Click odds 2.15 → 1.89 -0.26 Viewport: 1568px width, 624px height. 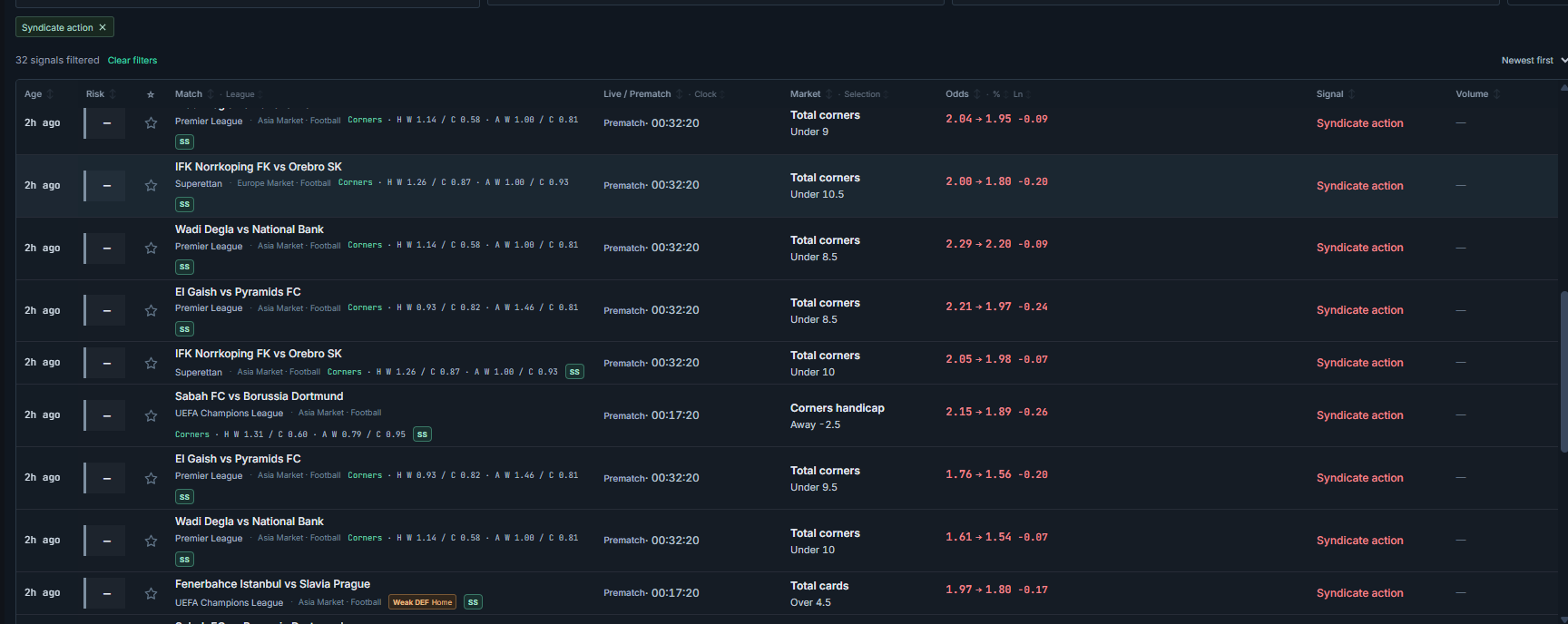(996, 412)
